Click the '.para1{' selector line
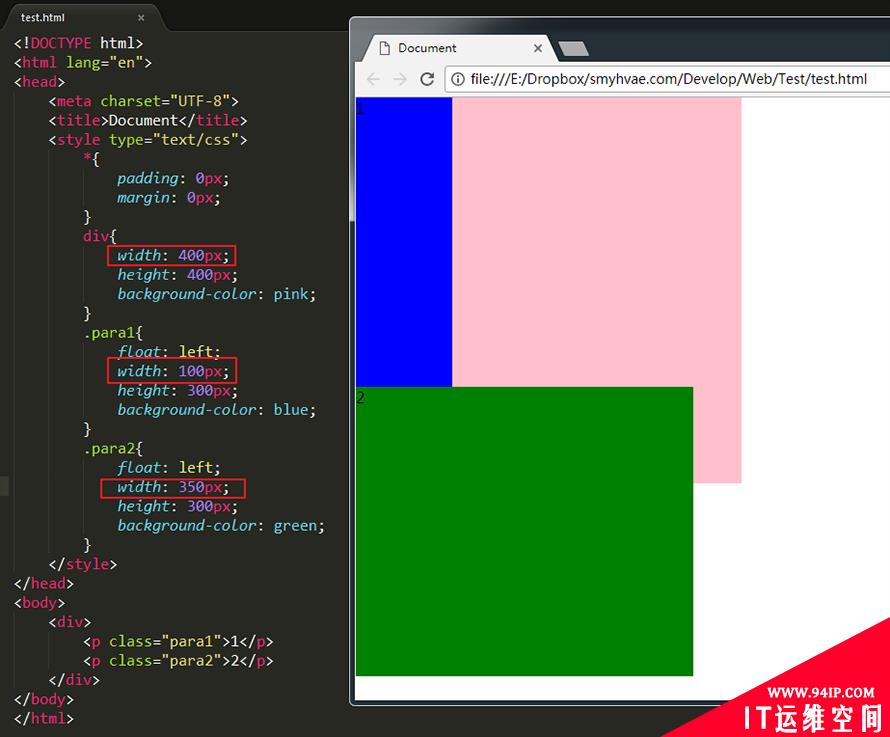Image resolution: width=890 pixels, height=737 pixels. 113,333
